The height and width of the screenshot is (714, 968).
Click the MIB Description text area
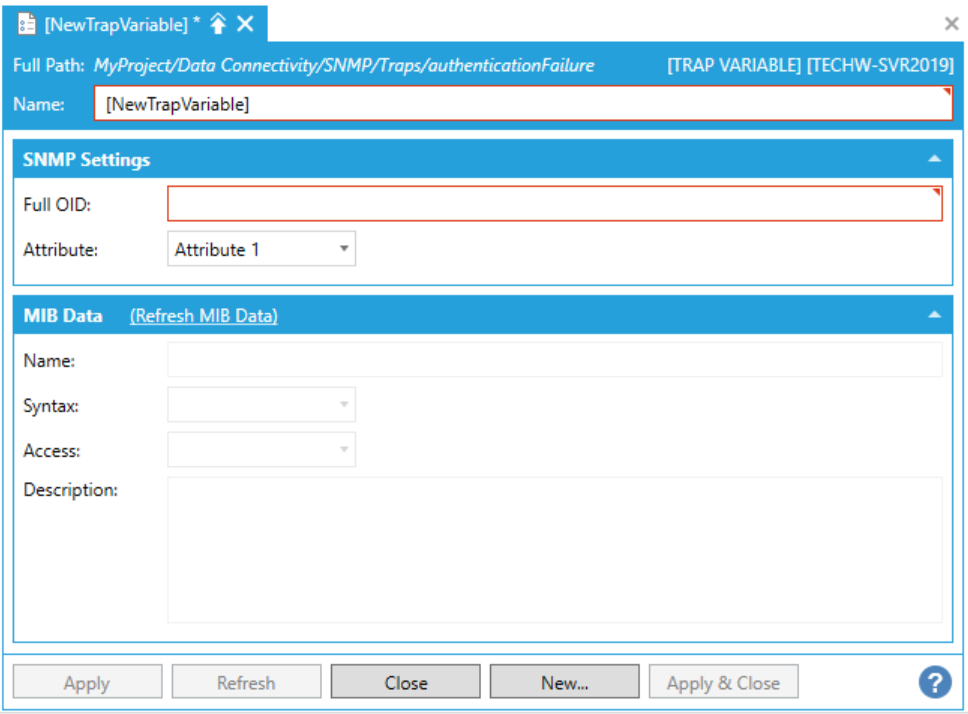554,549
